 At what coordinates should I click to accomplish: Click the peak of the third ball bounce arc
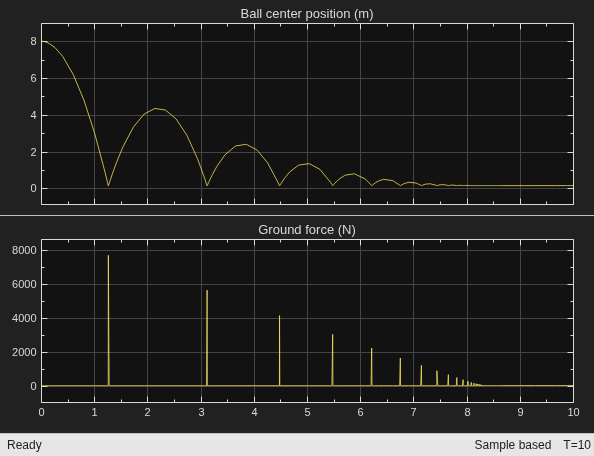pyautogui.click(x=246, y=144)
